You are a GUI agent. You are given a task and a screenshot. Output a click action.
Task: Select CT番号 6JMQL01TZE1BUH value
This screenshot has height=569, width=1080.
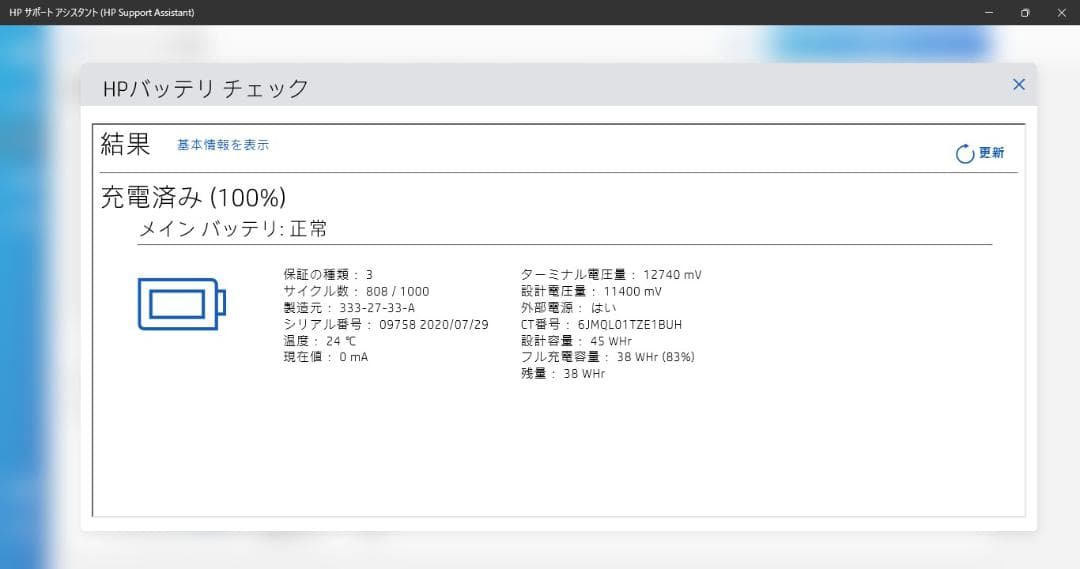point(630,324)
